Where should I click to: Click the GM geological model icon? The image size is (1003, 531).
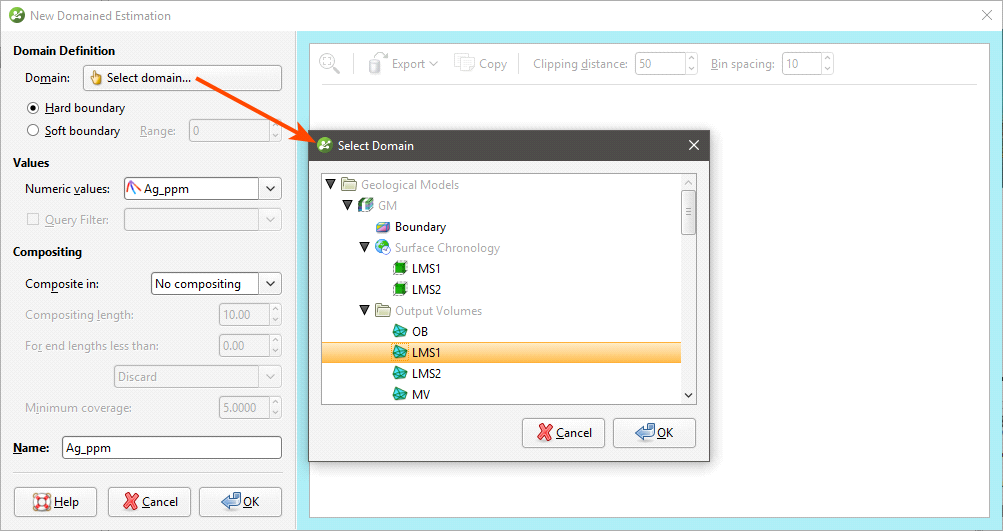tap(365, 205)
